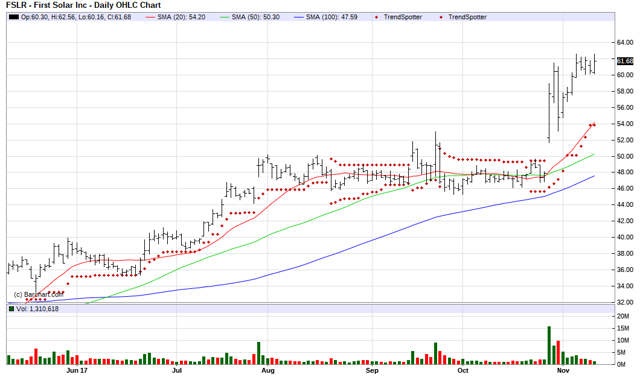Click the first TrendSpotter legend dot
This screenshot has height=389, width=640.
click(376, 17)
